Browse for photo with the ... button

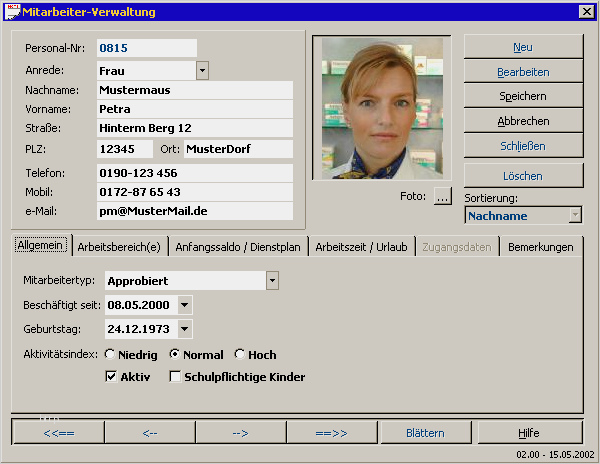pos(442,196)
